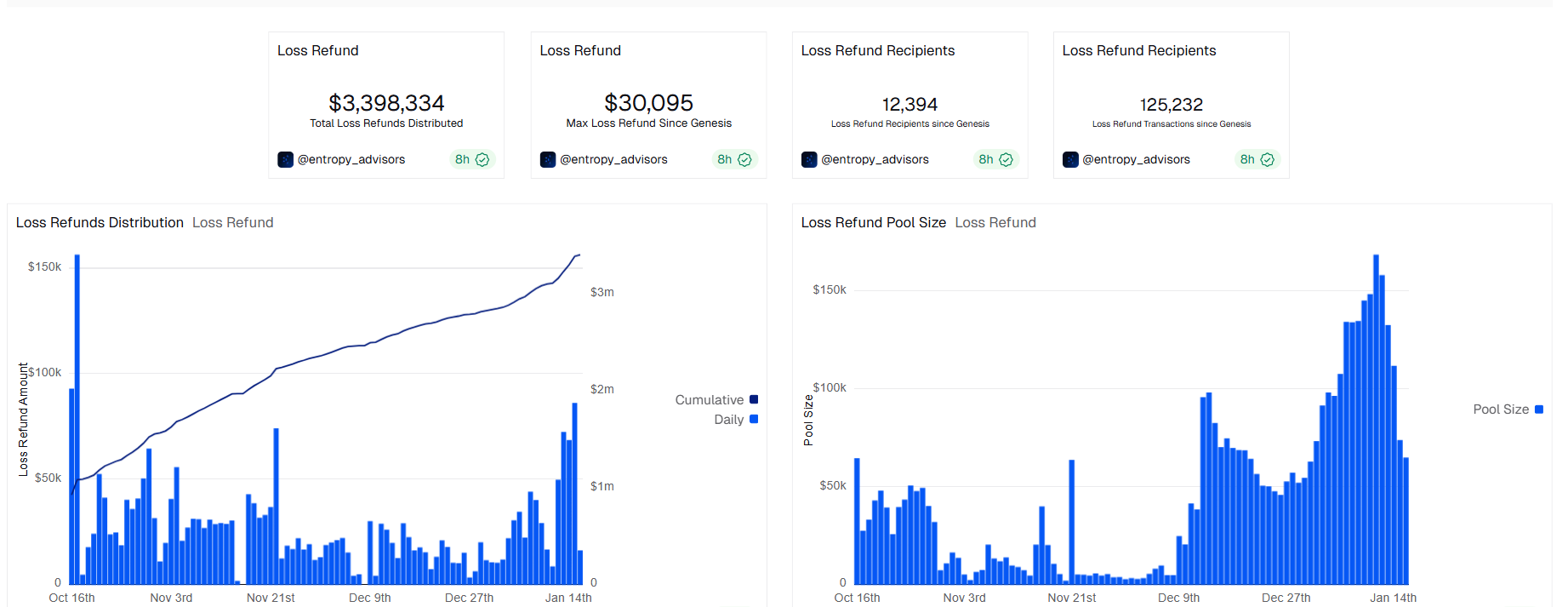Click the entropy_advisors avatar on the 12,394 card
1568x607 pixels.
pyautogui.click(x=809, y=159)
